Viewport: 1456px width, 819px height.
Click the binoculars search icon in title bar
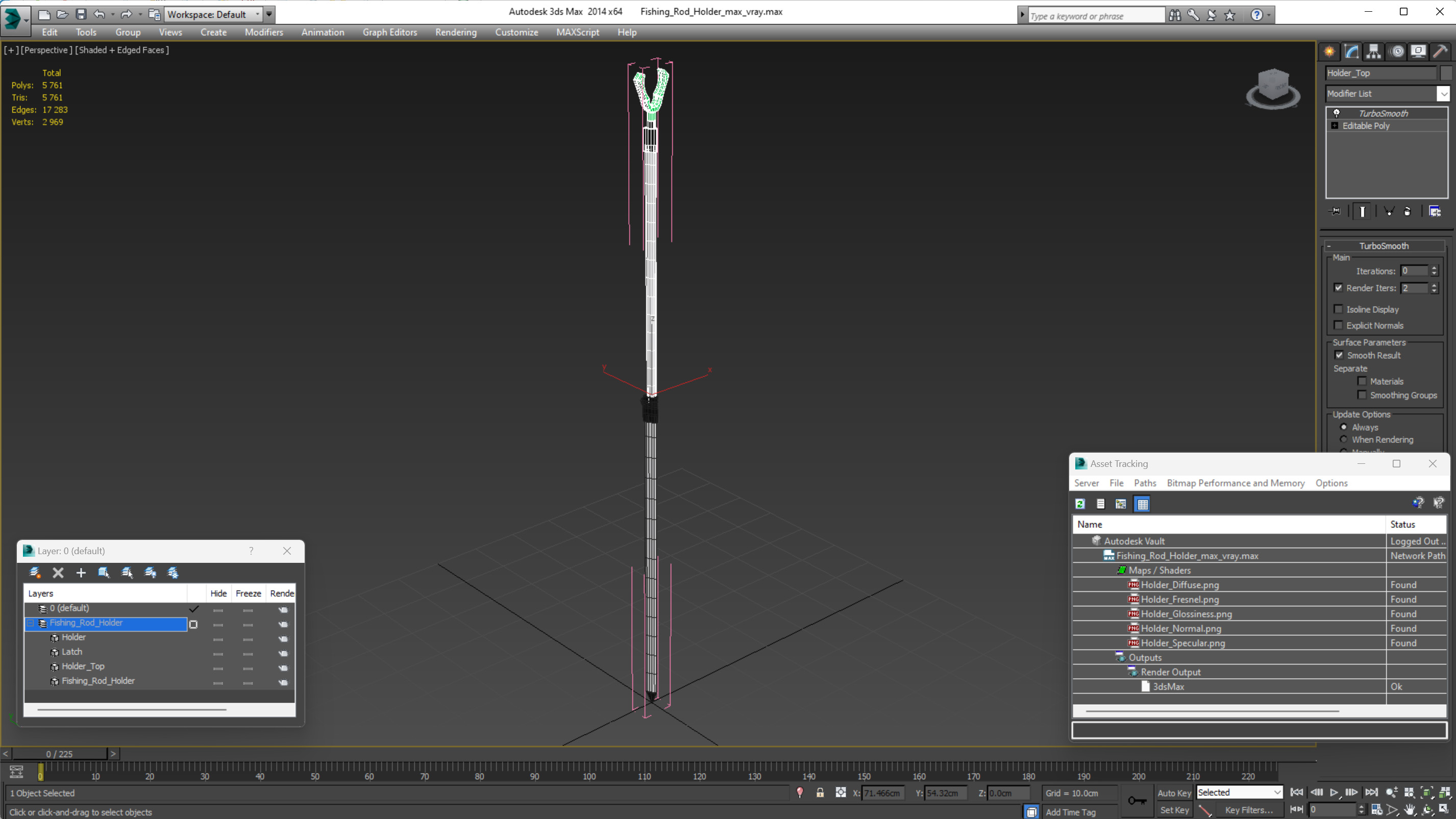point(1175,15)
